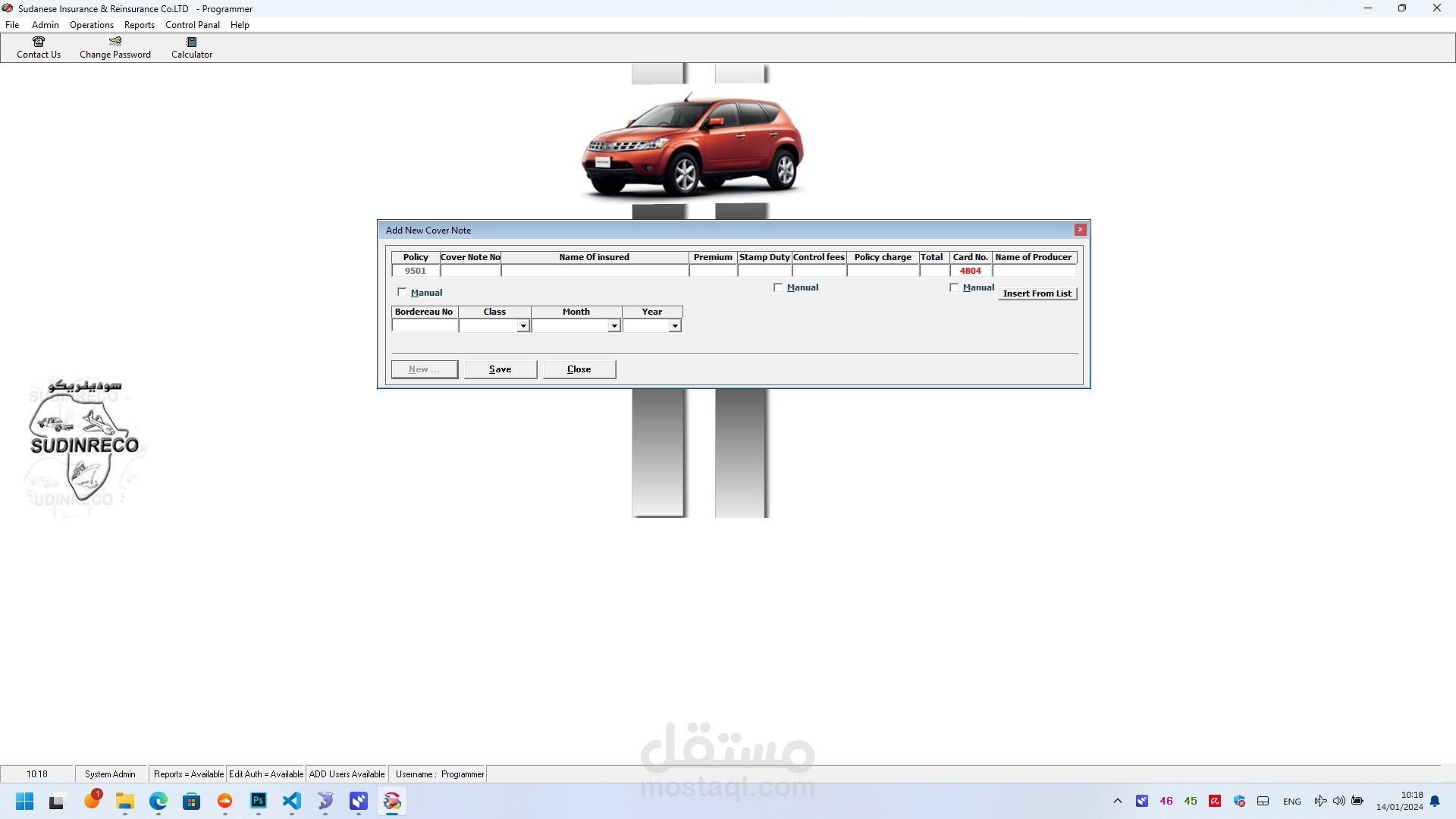Image resolution: width=1456 pixels, height=819 pixels.
Task: Open the Help menu
Action: click(x=240, y=25)
